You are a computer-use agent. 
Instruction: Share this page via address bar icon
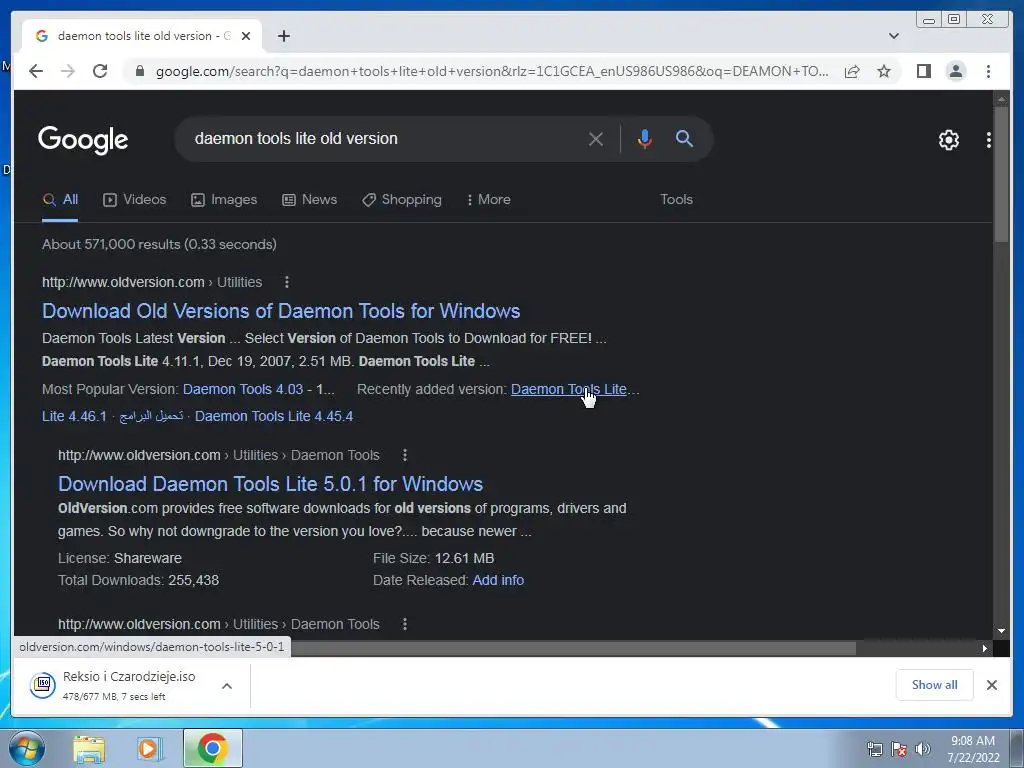(852, 71)
